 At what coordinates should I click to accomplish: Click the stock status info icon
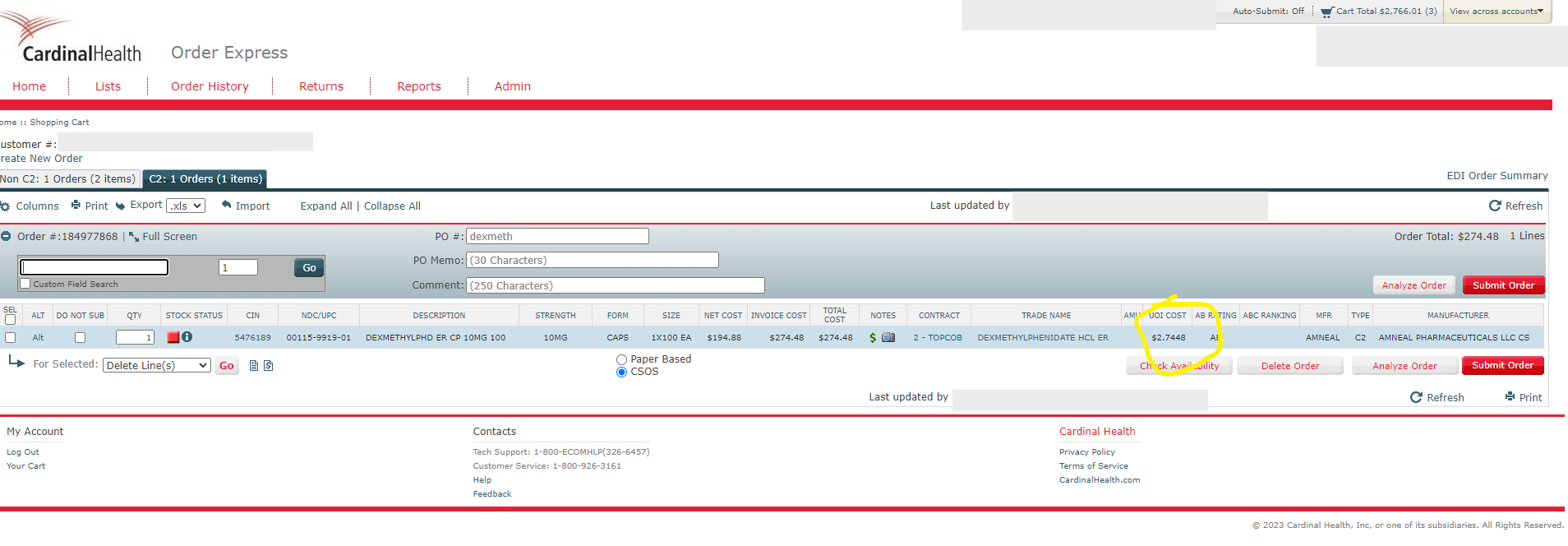point(187,337)
